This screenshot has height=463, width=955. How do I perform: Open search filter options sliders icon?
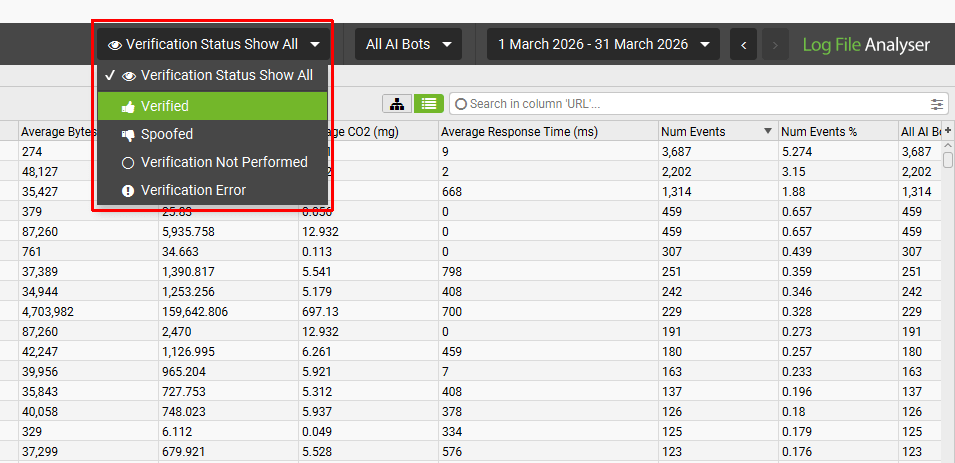(x=937, y=104)
